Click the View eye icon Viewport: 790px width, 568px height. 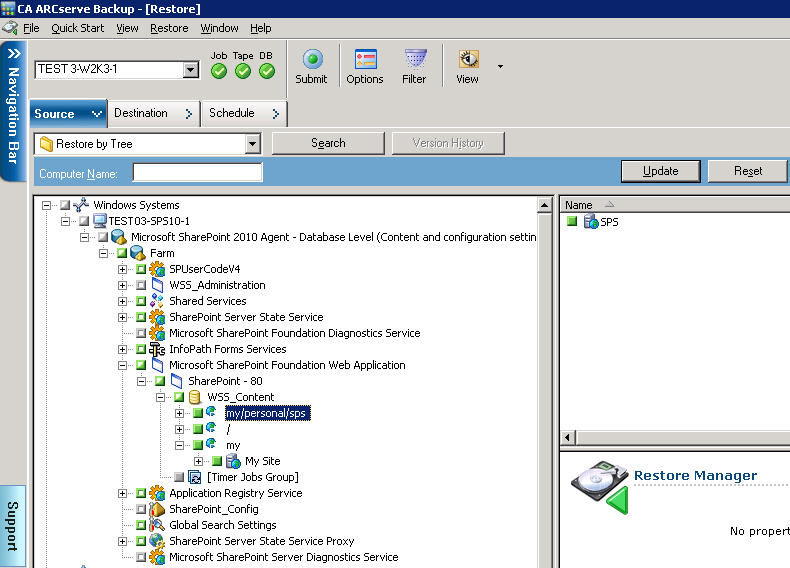[x=467, y=60]
